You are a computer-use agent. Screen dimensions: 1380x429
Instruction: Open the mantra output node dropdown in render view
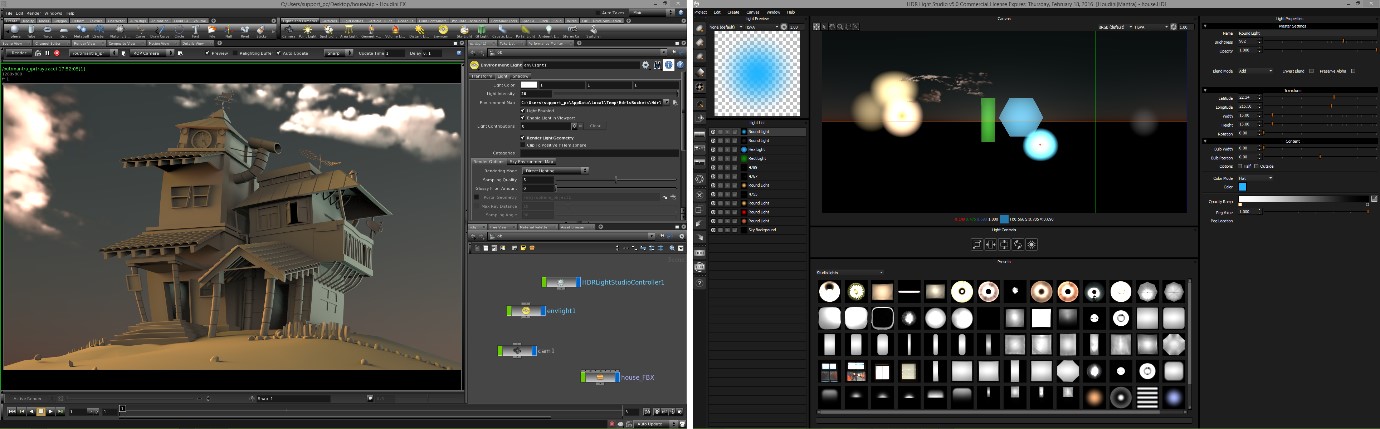click(x=93, y=53)
